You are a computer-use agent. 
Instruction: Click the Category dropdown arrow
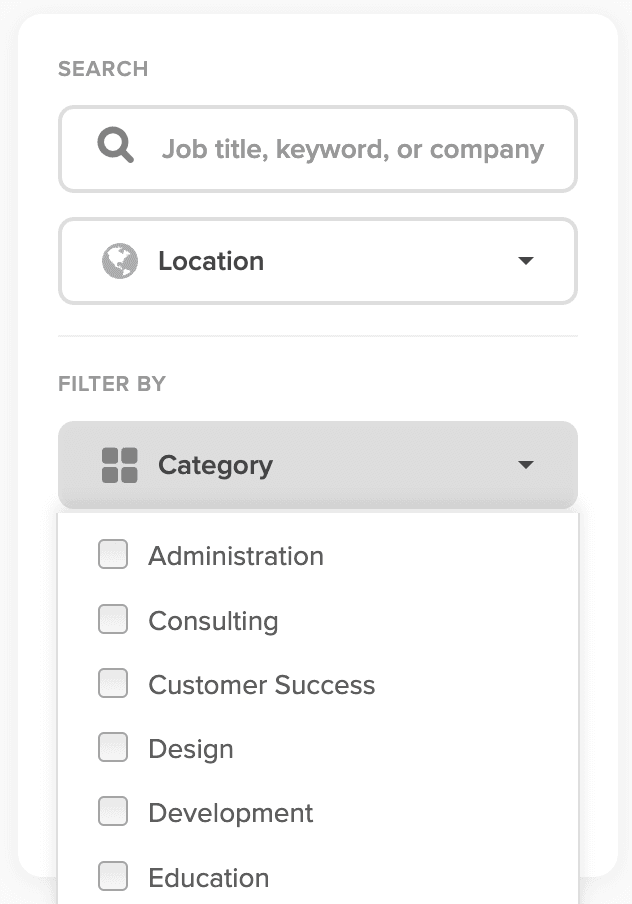[526, 465]
